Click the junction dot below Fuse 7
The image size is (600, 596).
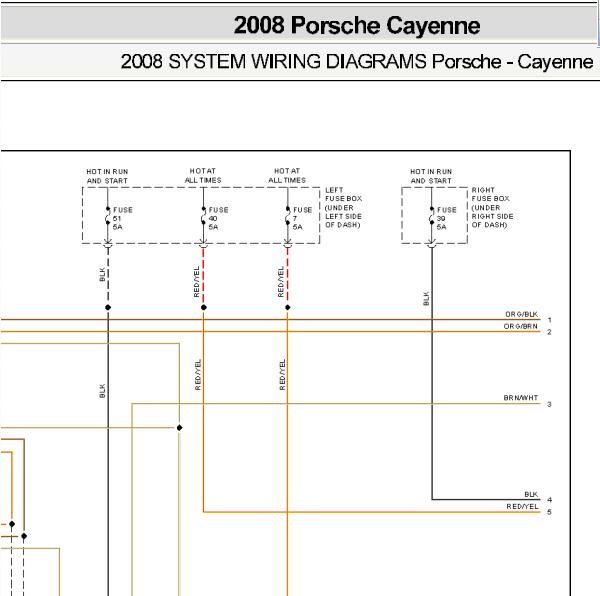pos(288,308)
